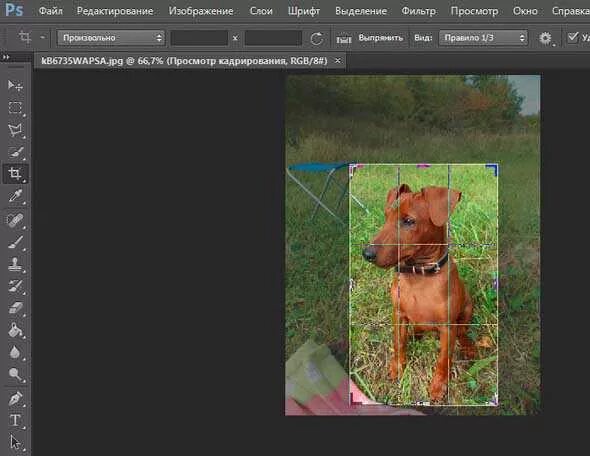The height and width of the screenshot is (456, 590).
Task: Open the Произвольно aspect ratio dropdown
Action: pyautogui.click(x=111, y=38)
